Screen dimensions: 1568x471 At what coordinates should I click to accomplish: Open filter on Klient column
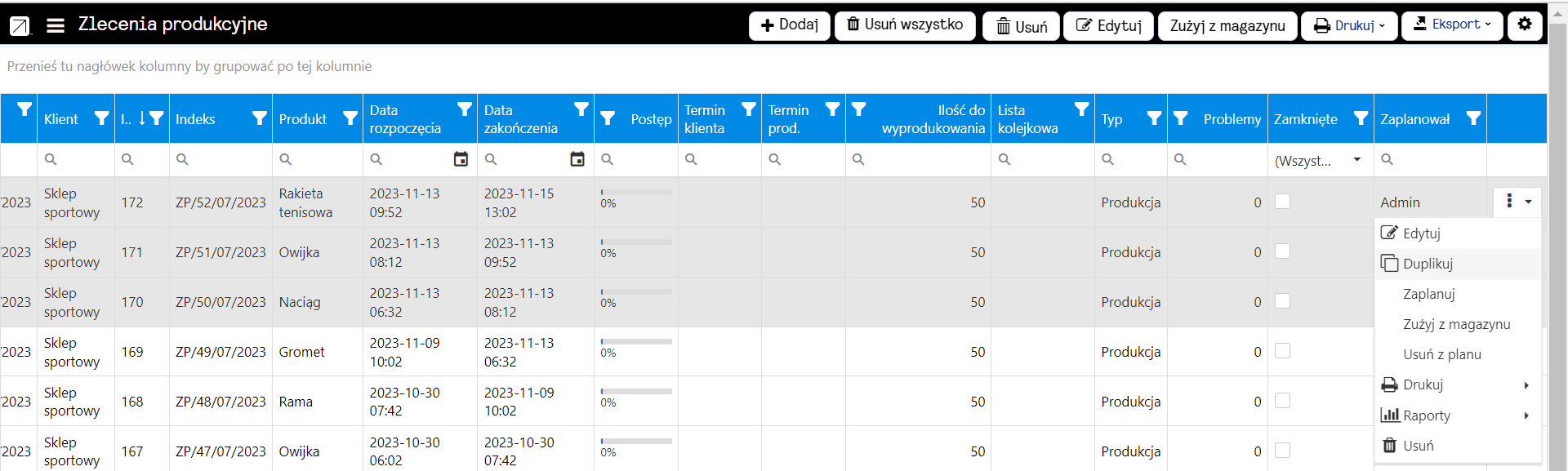pyautogui.click(x=101, y=118)
